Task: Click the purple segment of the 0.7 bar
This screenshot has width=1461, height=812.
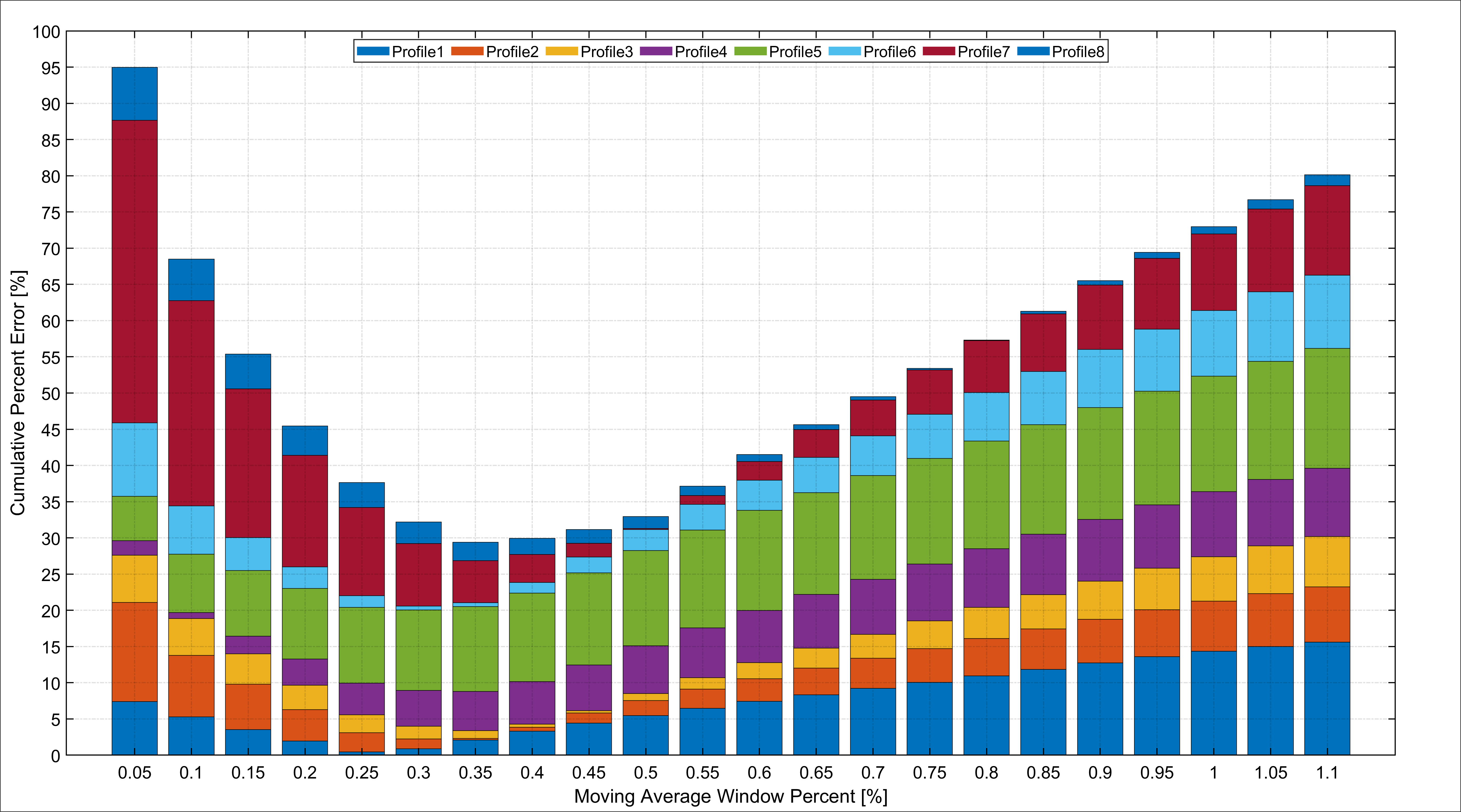Action: point(873,606)
